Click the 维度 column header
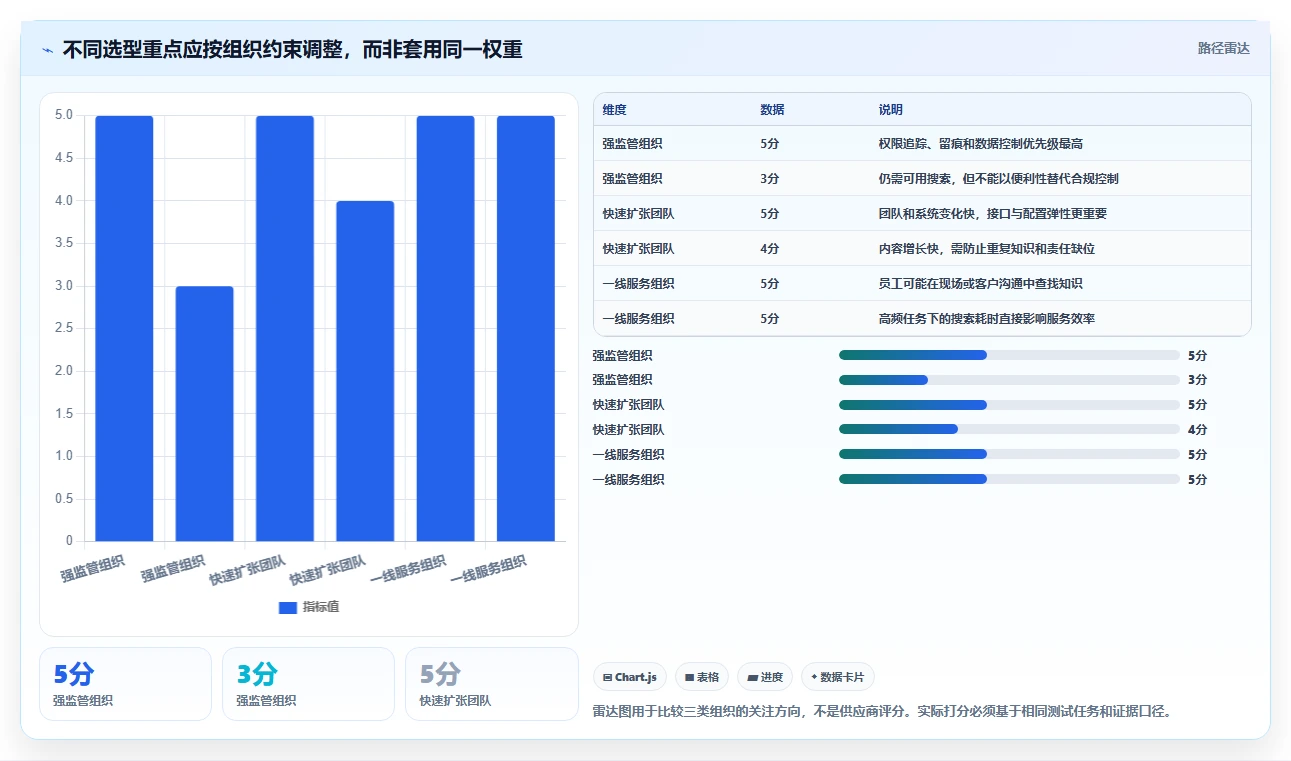 [x=614, y=110]
